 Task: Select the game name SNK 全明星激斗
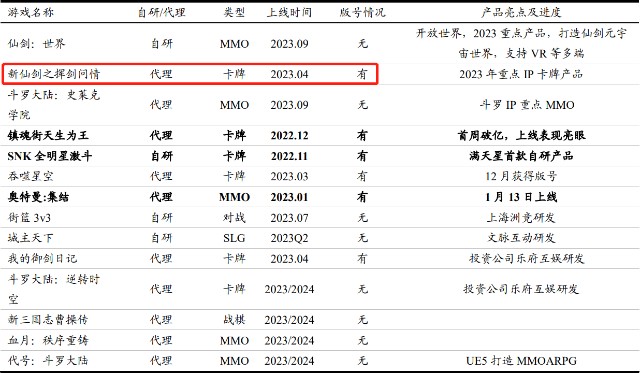(x=50, y=156)
